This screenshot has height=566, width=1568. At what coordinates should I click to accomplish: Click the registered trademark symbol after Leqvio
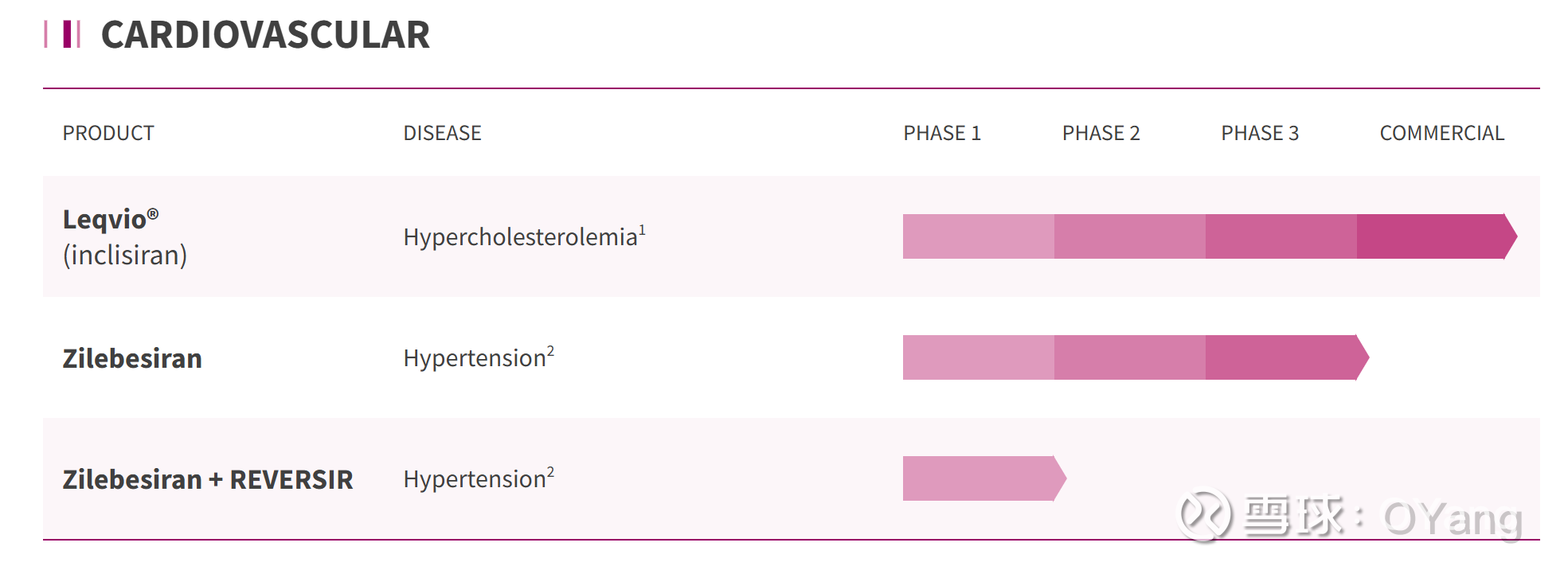[x=153, y=214]
